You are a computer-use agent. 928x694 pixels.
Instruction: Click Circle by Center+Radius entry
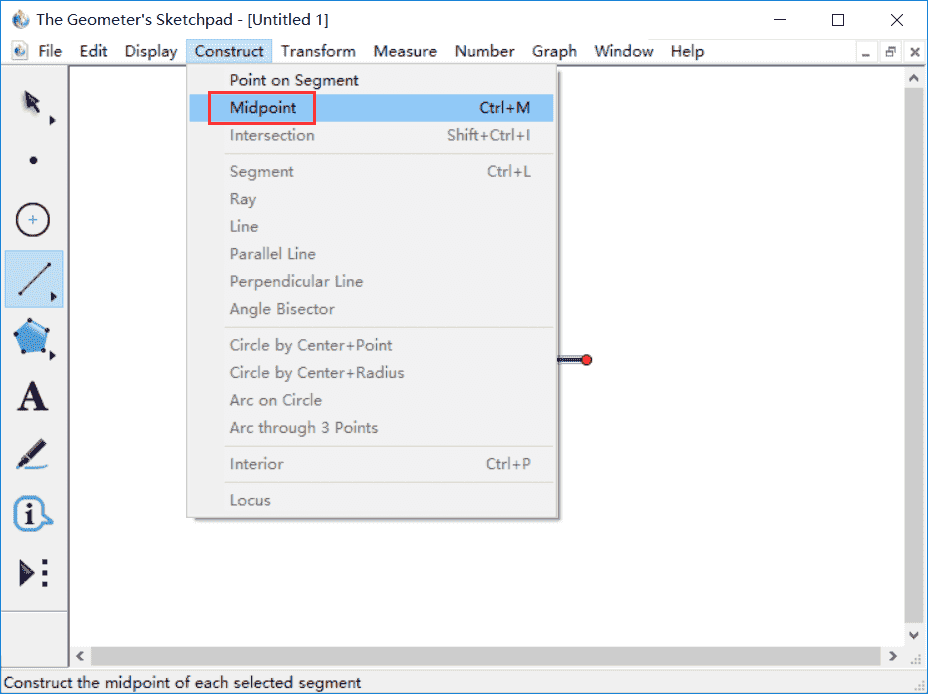tap(371, 373)
